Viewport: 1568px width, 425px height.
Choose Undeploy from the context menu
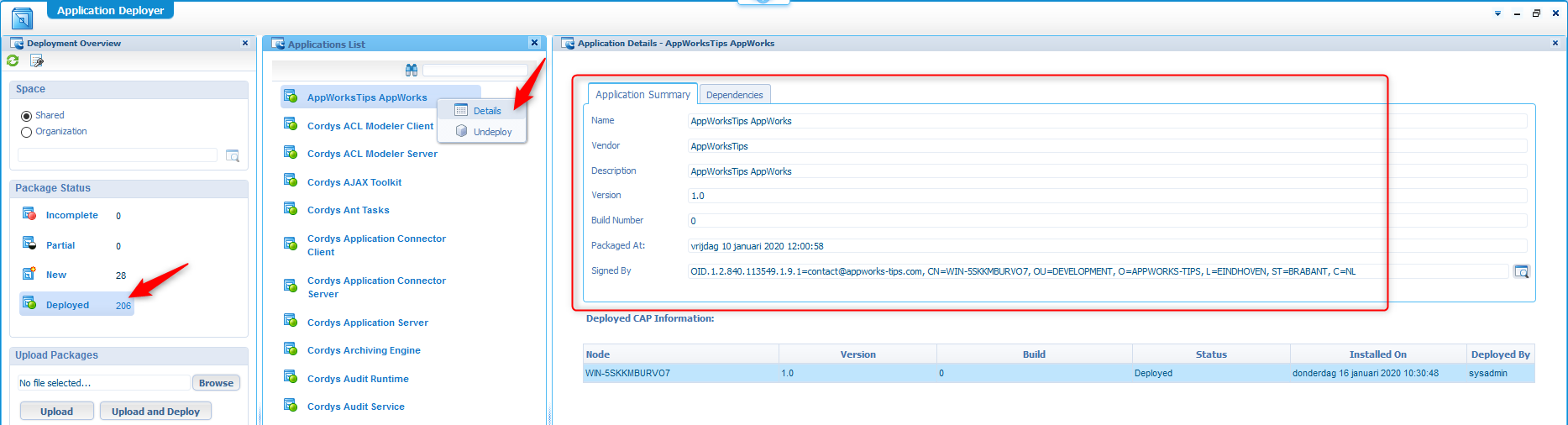click(x=492, y=132)
